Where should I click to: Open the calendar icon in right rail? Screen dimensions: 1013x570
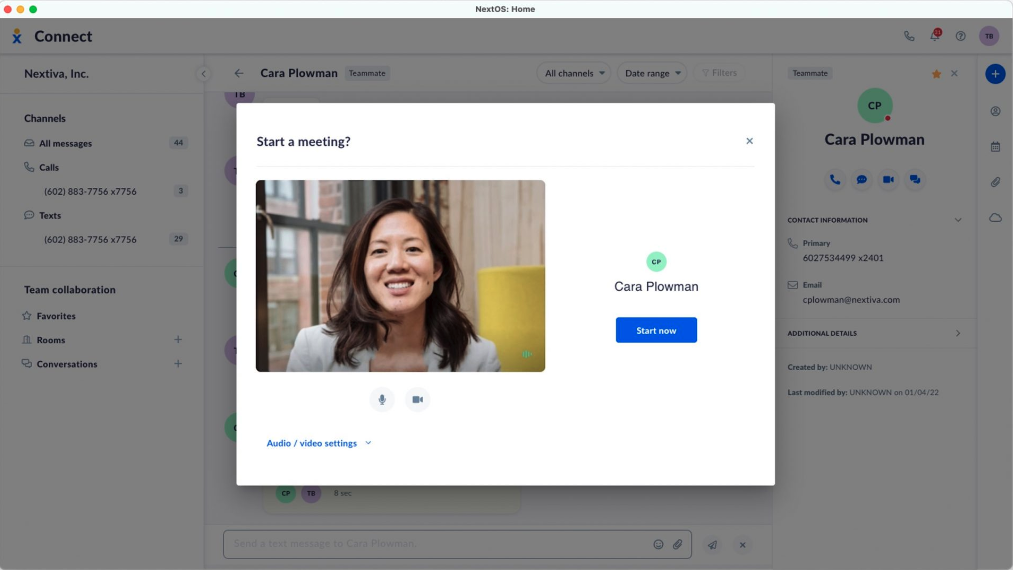[996, 147]
